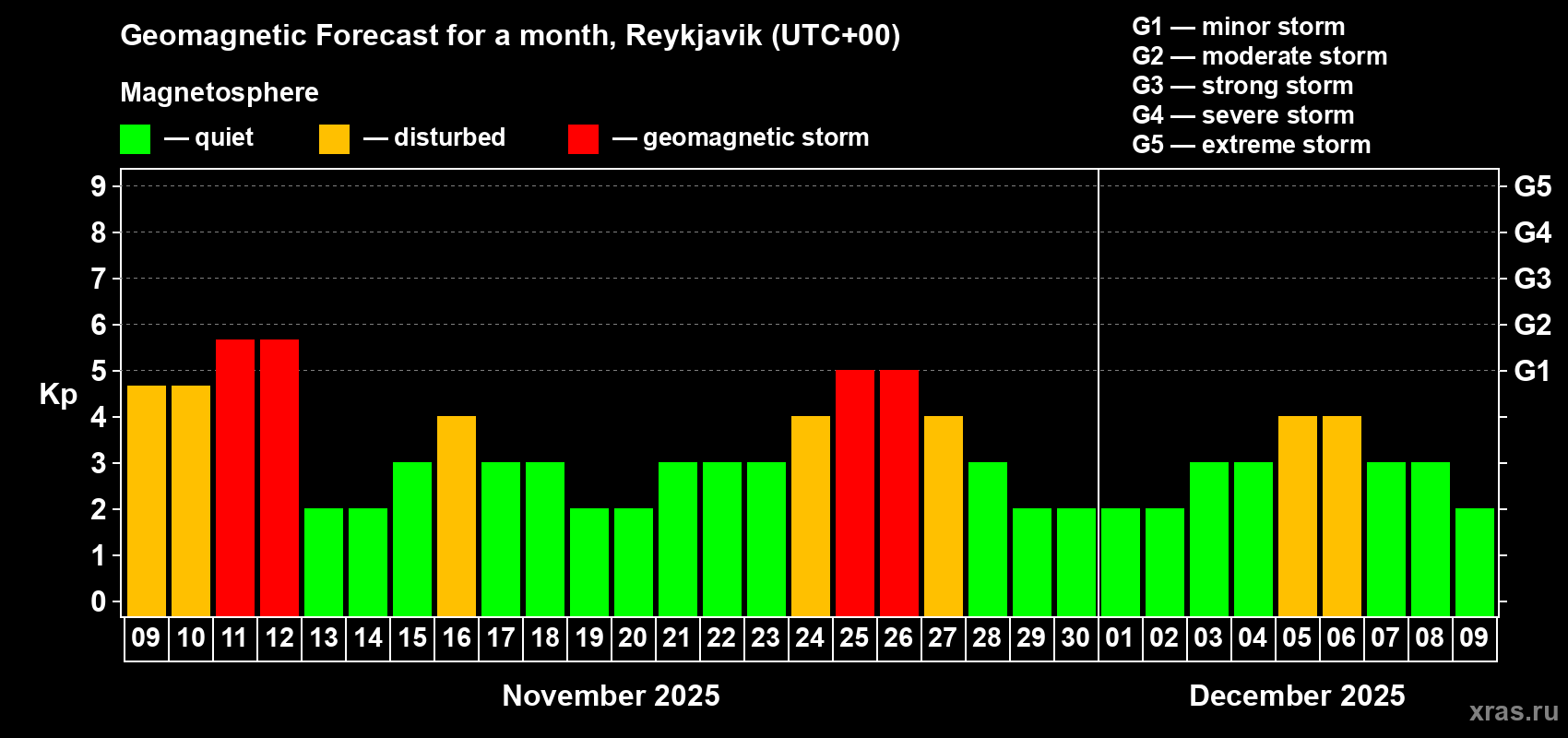Click the yellow bar for November 24
Image resolution: width=1568 pixels, height=738 pixels.
tap(811, 517)
